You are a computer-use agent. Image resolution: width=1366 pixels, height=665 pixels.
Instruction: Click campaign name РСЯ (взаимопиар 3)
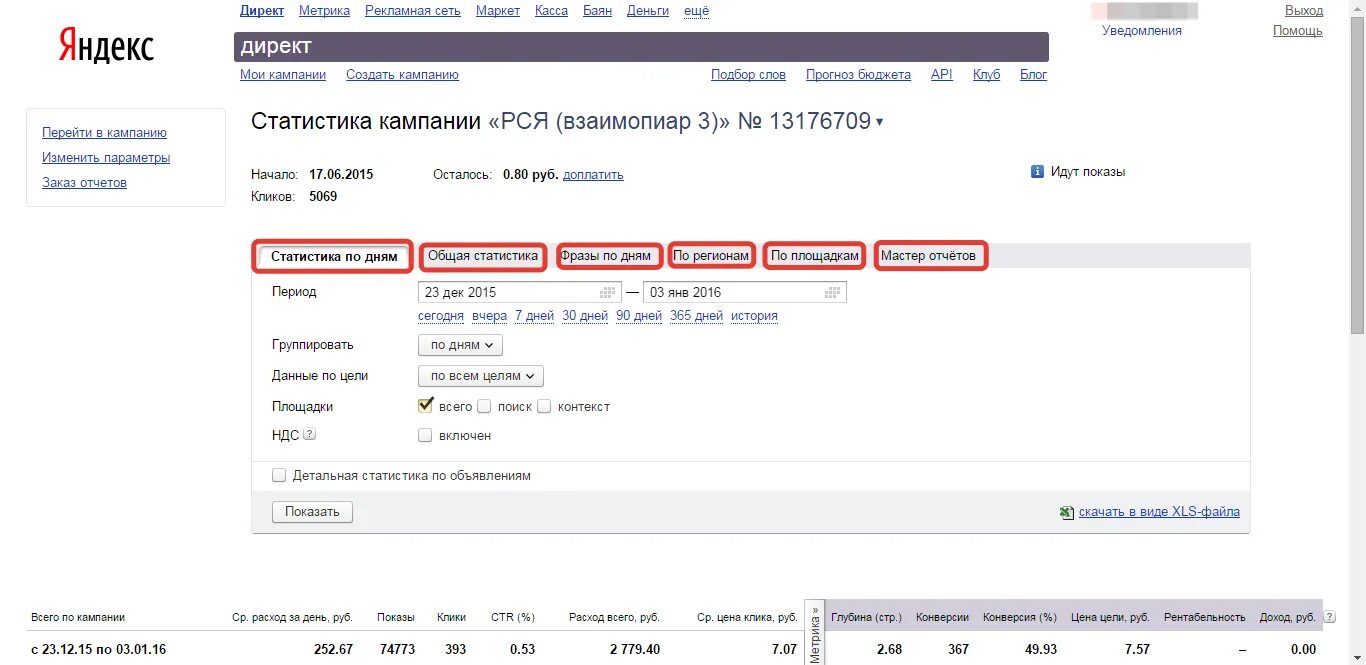(608, 122)
